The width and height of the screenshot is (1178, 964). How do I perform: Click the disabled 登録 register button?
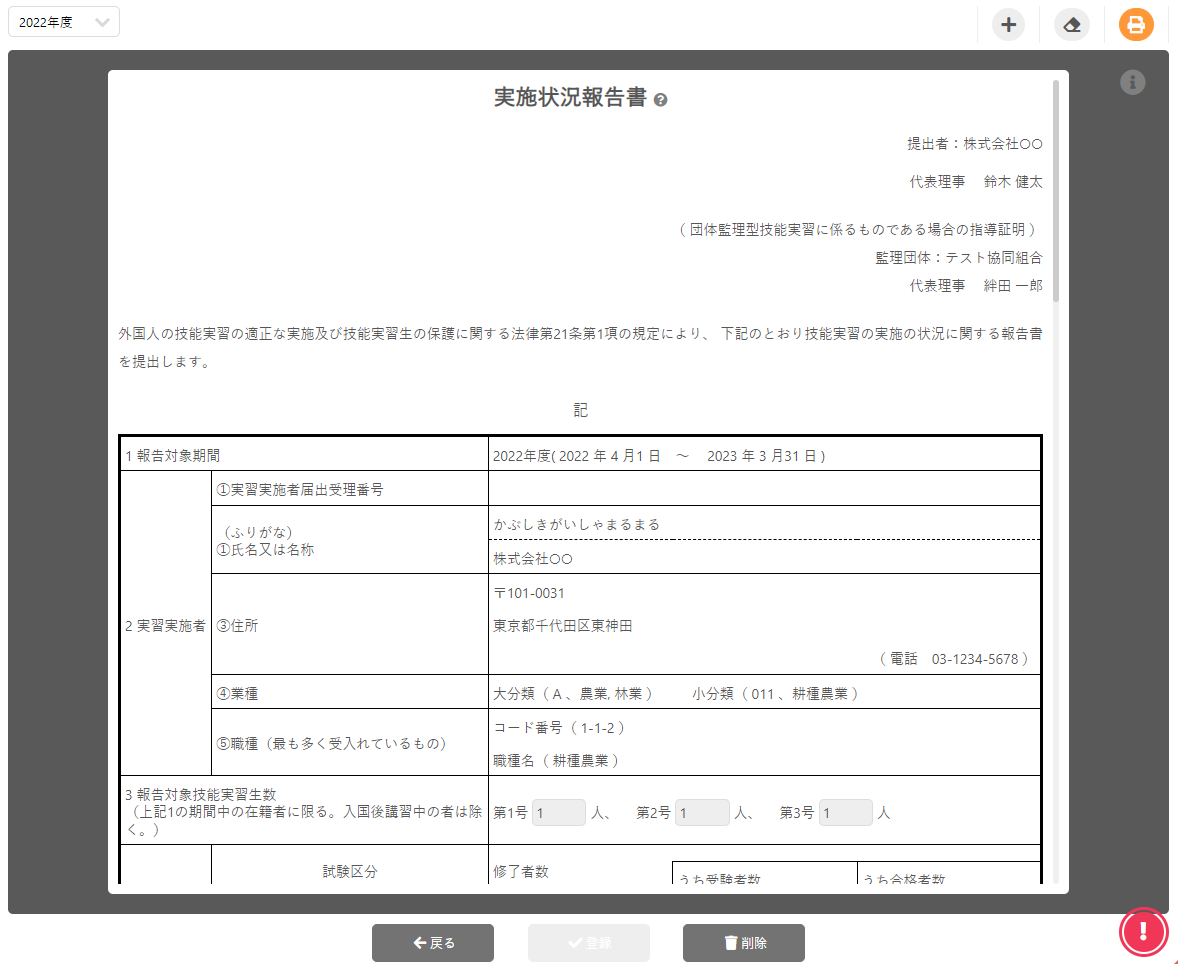click(588, 942)
